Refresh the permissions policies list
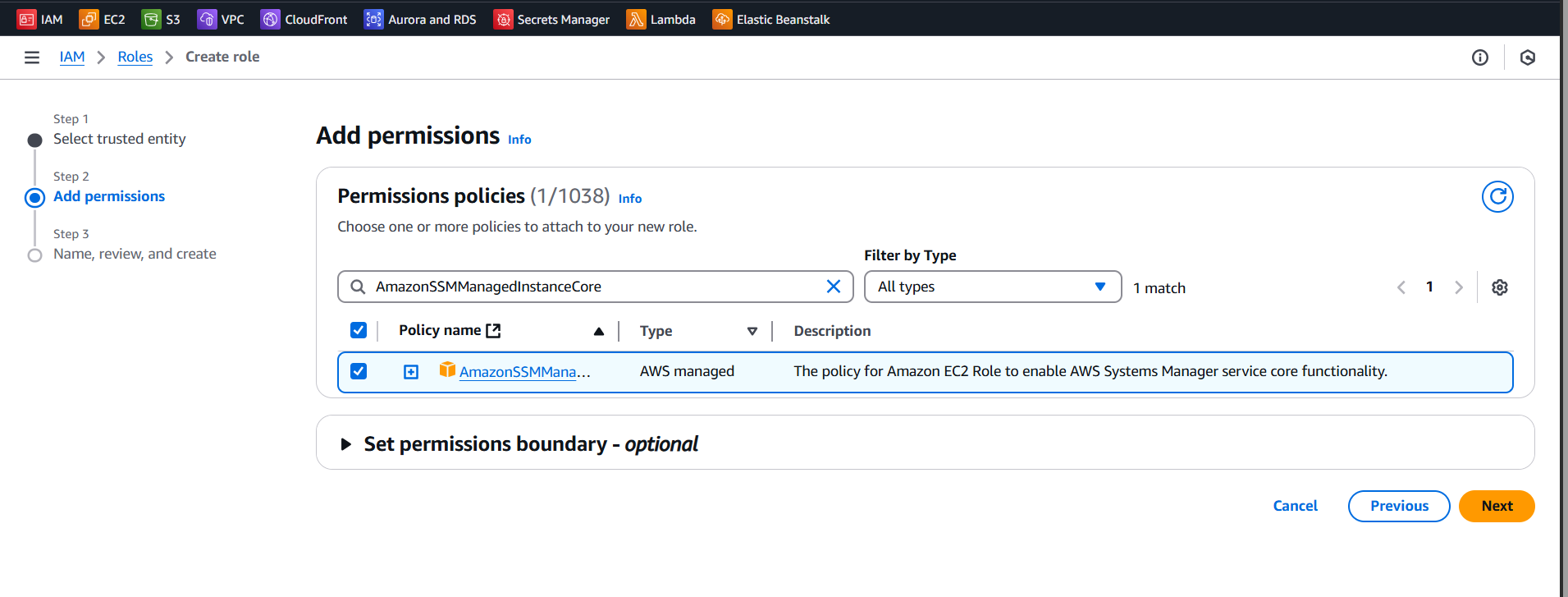This screenshot has height=597, width=1568. 1497,196
